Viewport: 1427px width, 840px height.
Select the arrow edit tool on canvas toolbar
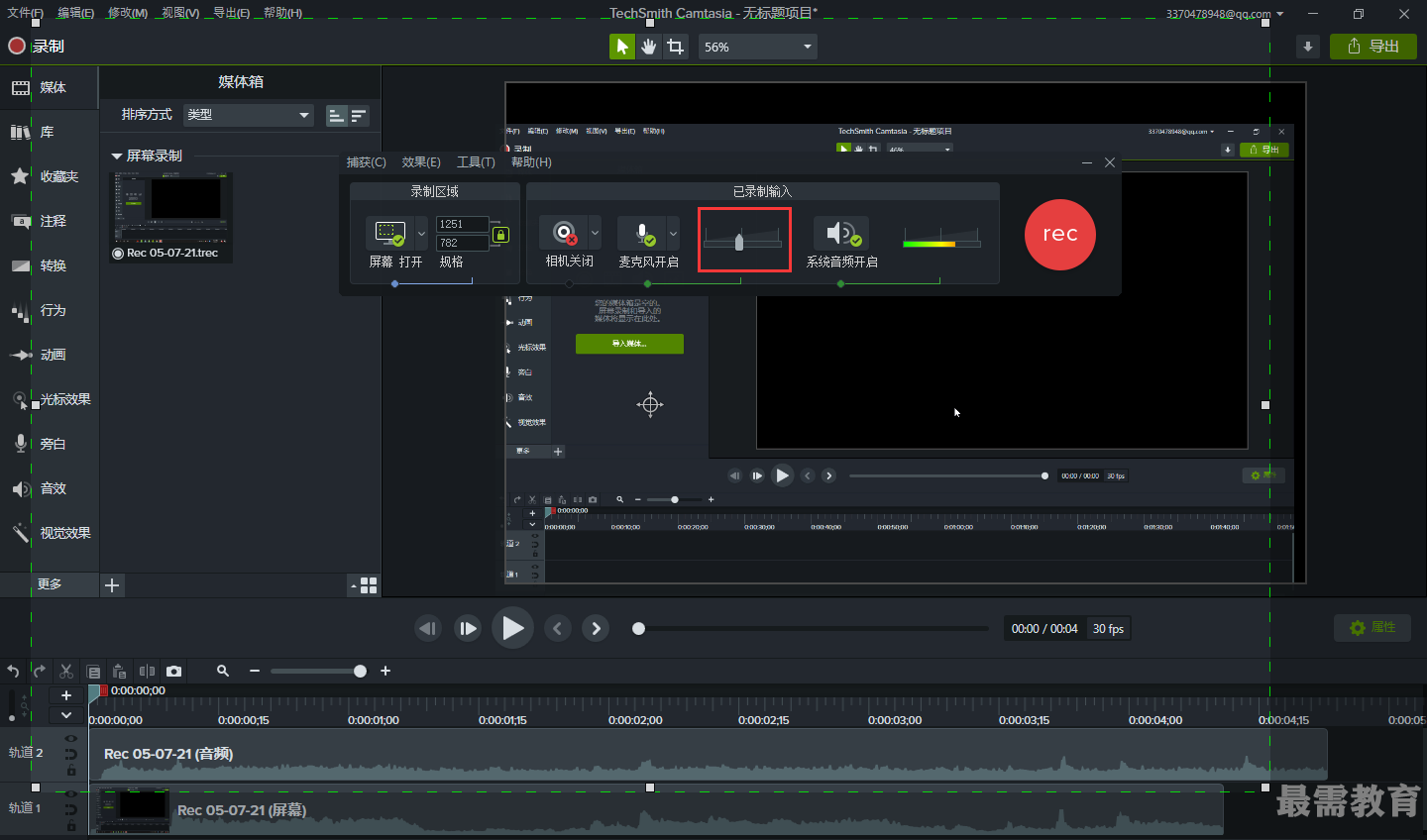pyautogui.click(x=622, y=47)
